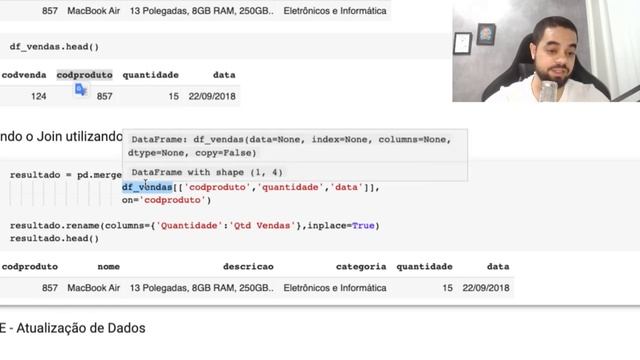Click 15 in the resultado table
This screenshot has width=640, height=360.
(x=447, y=288)
